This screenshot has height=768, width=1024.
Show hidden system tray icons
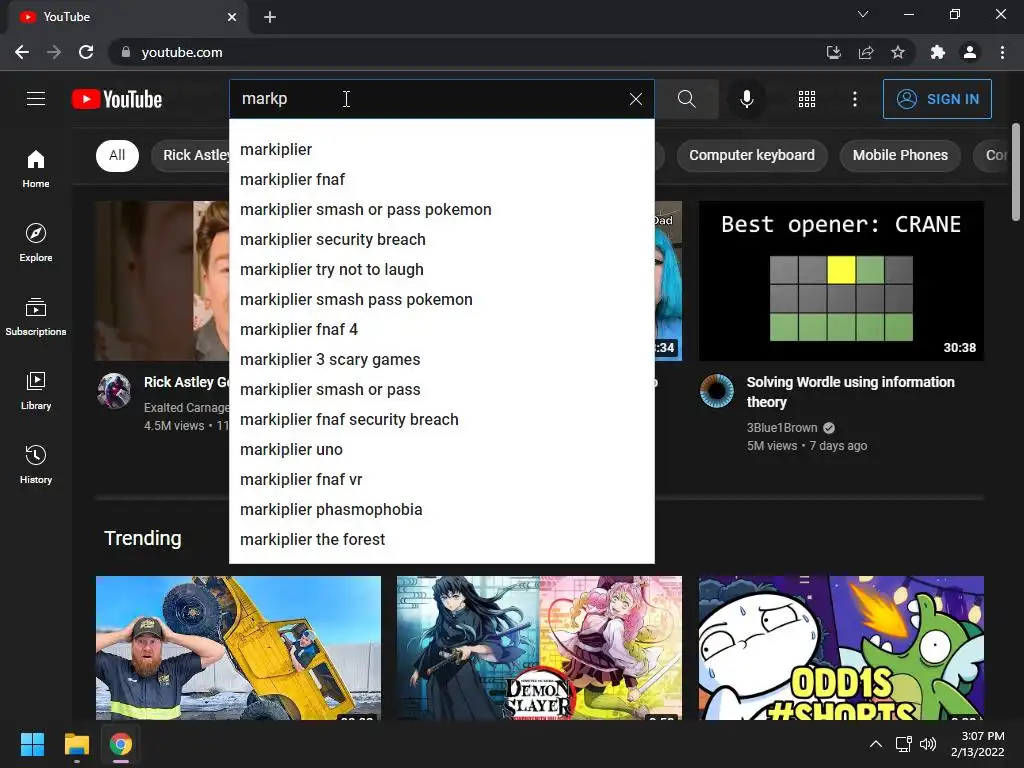point(876,744)
